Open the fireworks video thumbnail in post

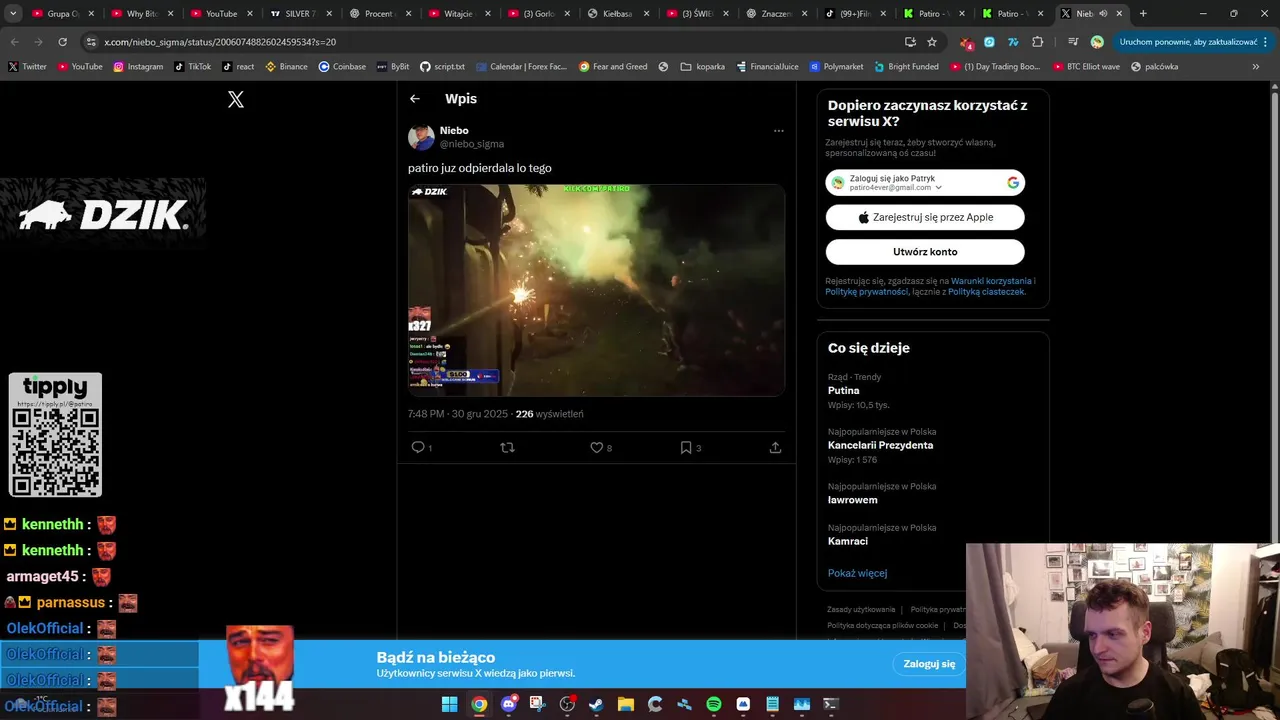[x=596, y=290]
